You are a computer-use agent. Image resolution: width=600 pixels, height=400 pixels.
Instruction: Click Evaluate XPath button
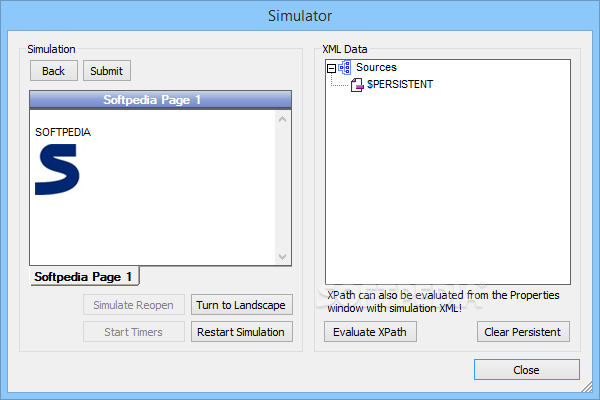coord(370,332)
